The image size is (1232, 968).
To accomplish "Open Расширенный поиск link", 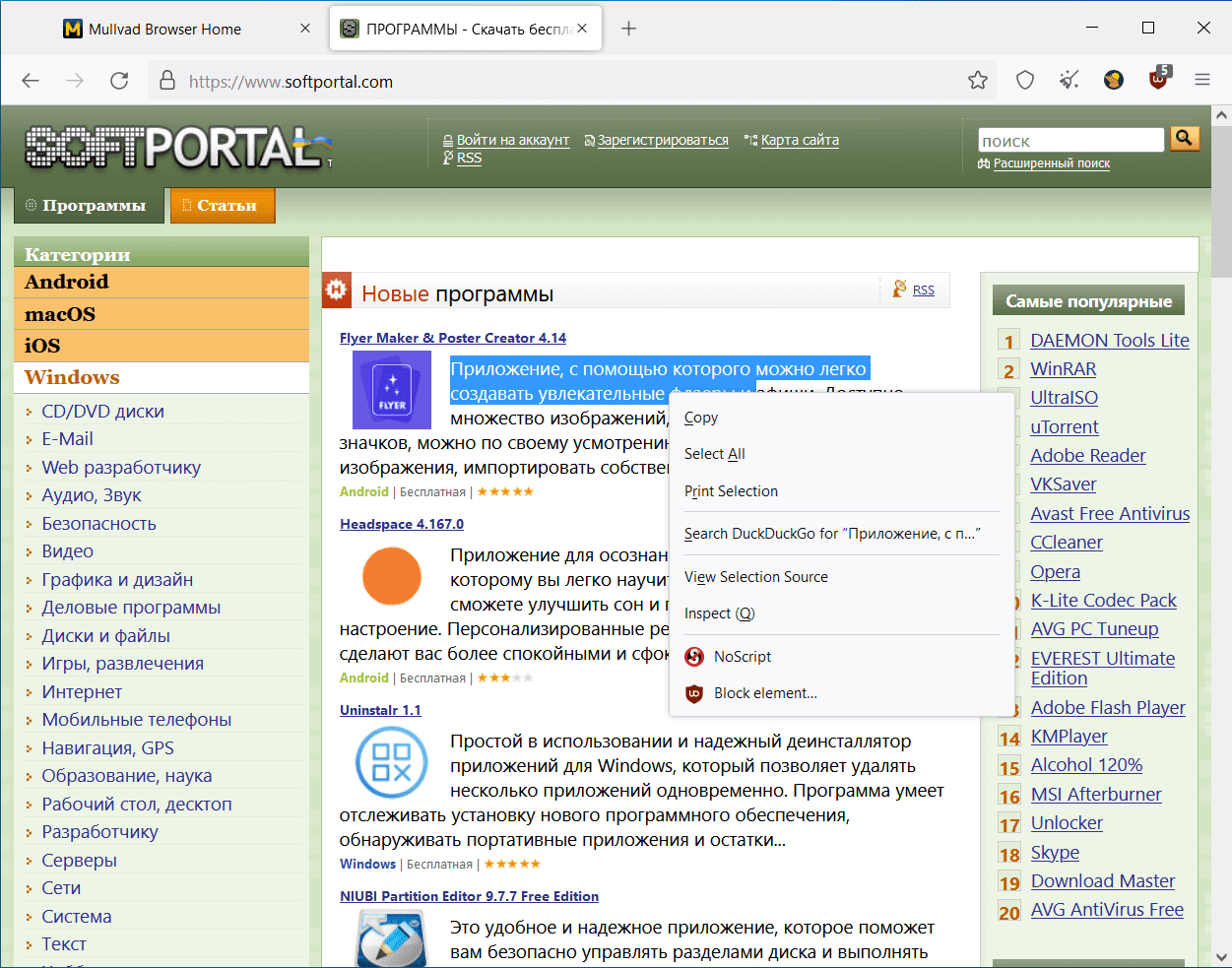I will click(x=1051, y=163).
